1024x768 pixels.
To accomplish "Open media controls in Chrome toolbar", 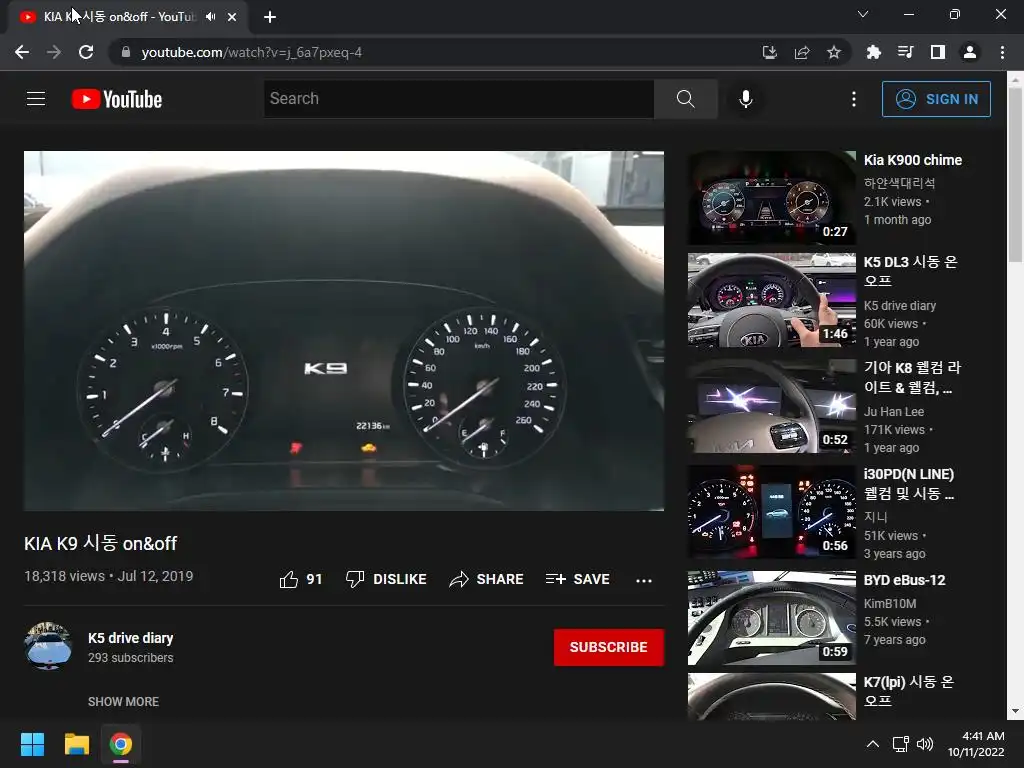I will point(905,52).
